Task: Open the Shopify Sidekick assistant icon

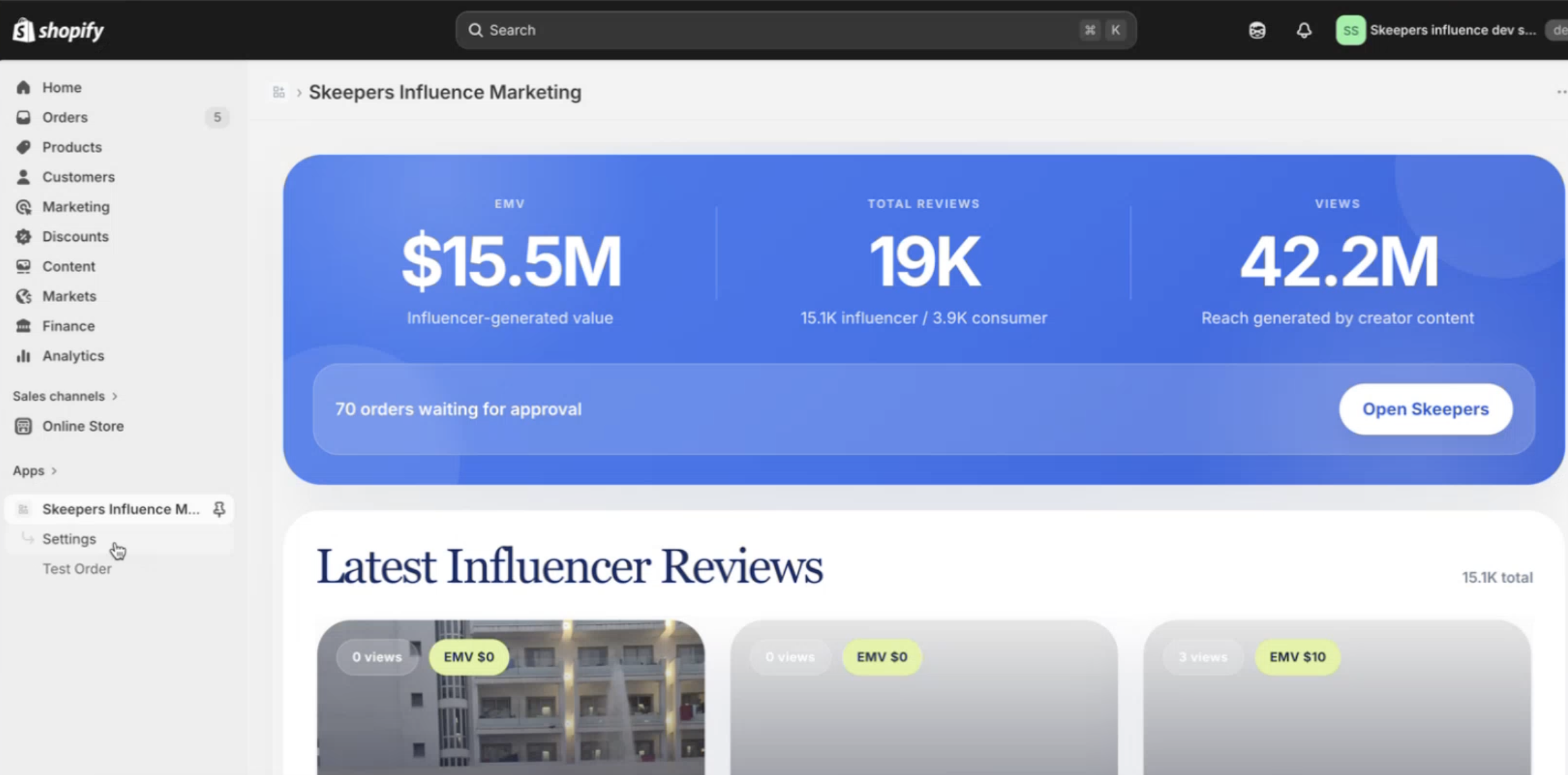Action: click(x=1257, y=30)
